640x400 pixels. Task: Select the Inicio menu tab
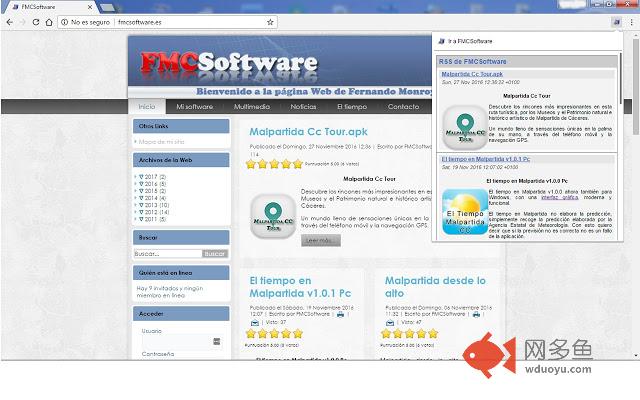(147, 107)
